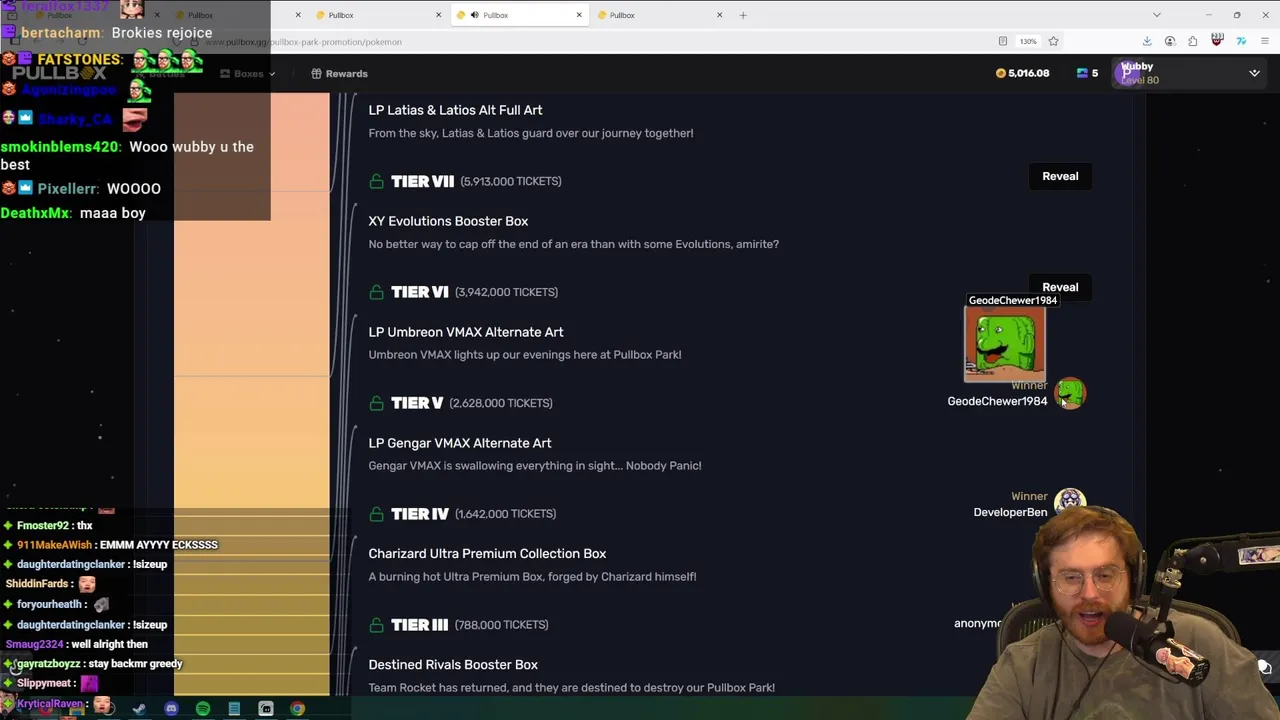This screenshot has width=1280, height=720.
Task: Close the rightmost Pullbox tab
Action: tap(718, 15)
